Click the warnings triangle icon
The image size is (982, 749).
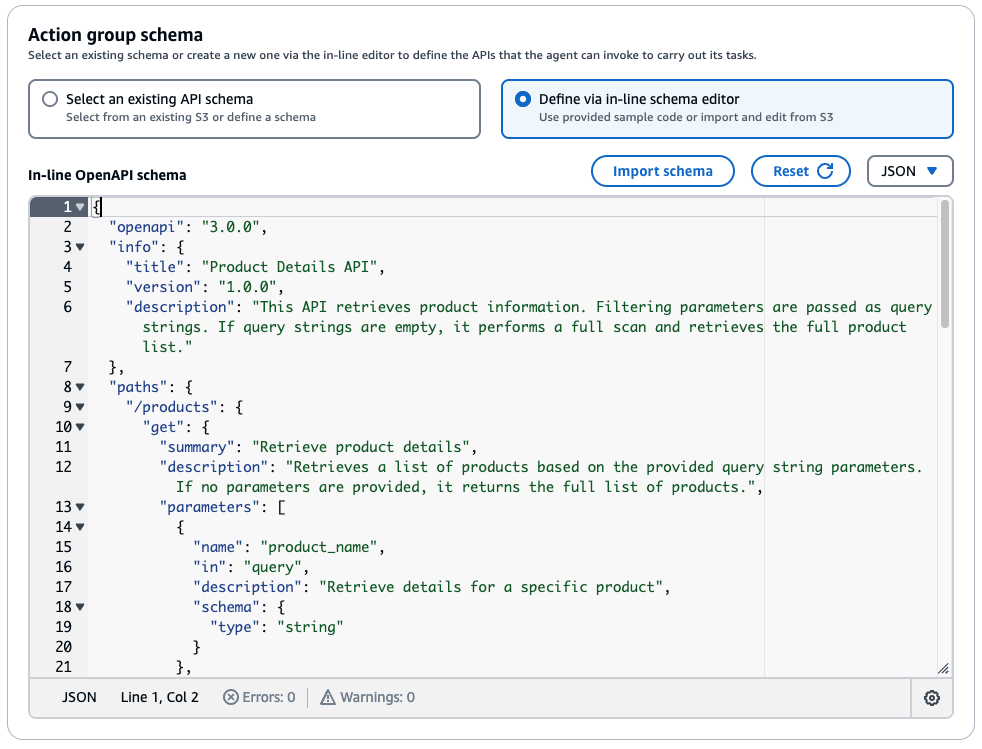pos(327,698)
